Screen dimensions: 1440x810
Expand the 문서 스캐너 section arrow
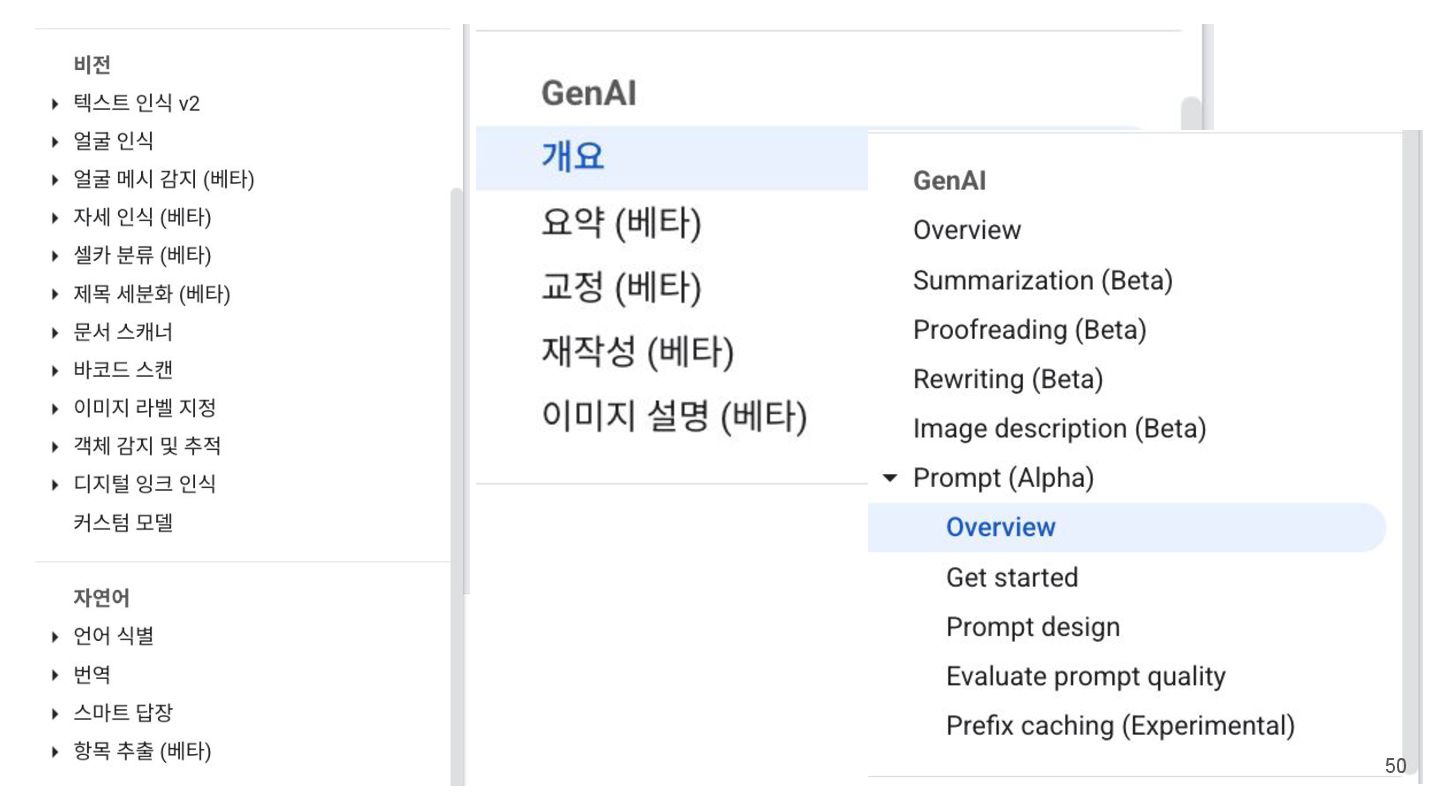pyautogui.click(x=55, y=332)
